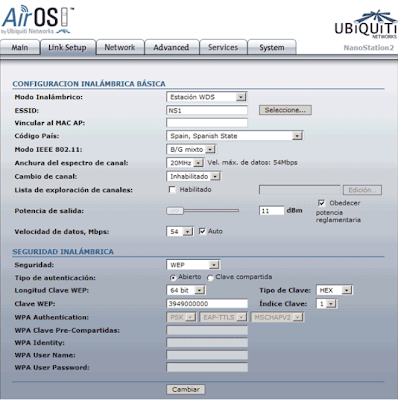Open the Modo IEEE 802.11 dropdown
This screenshot has width=398, height=400.
tap(191, 149)
